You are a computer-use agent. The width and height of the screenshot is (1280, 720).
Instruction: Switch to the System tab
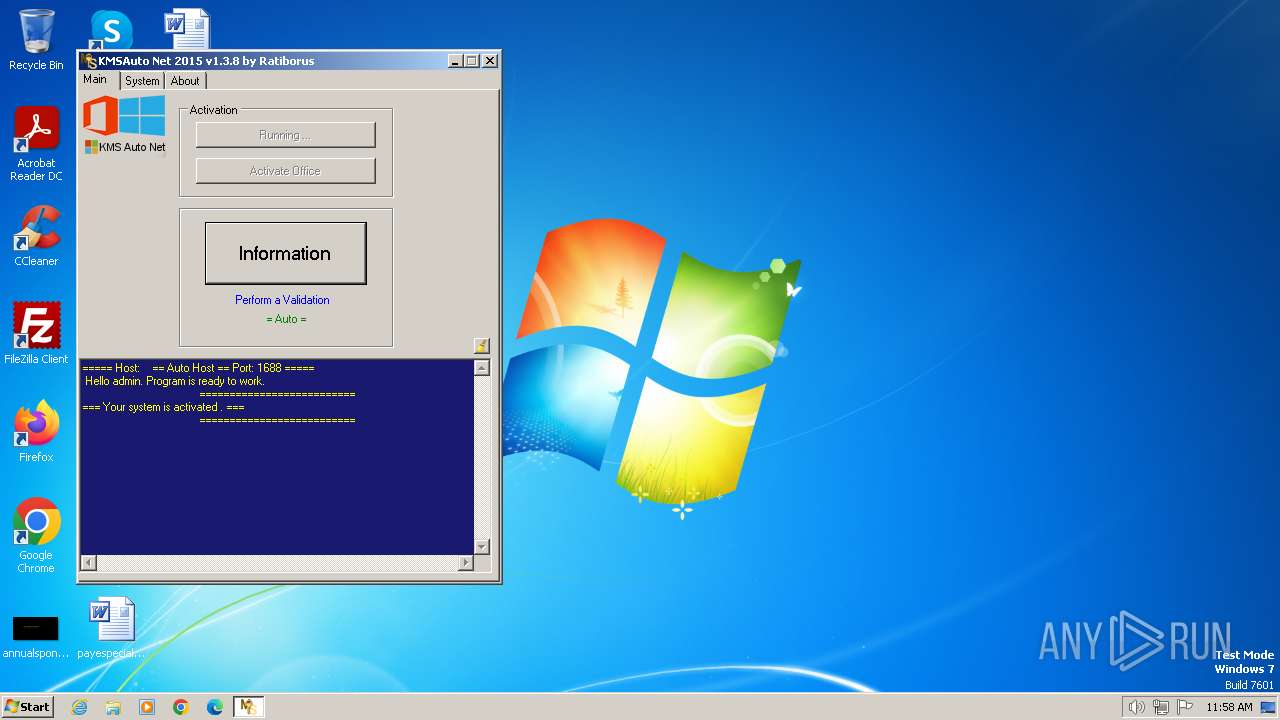(142, 81)
